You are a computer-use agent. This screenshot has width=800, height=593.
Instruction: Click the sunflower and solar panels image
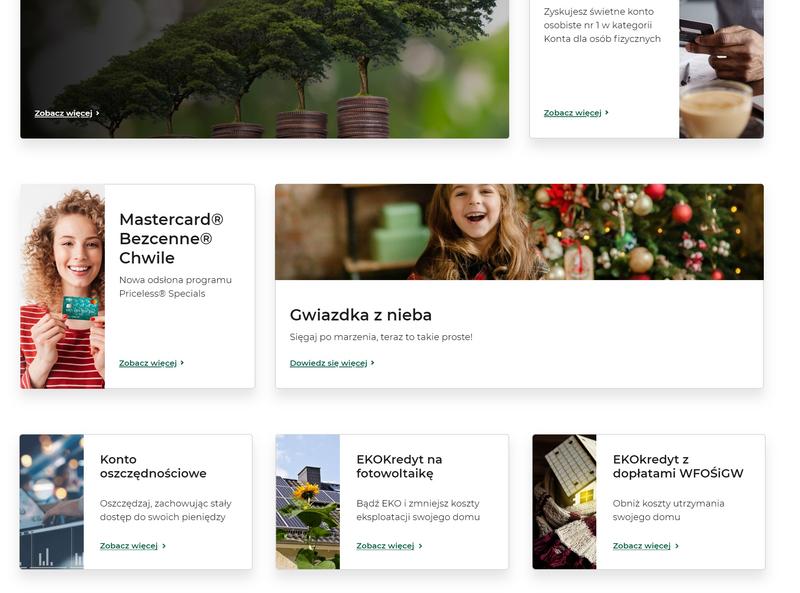[307, 501]
